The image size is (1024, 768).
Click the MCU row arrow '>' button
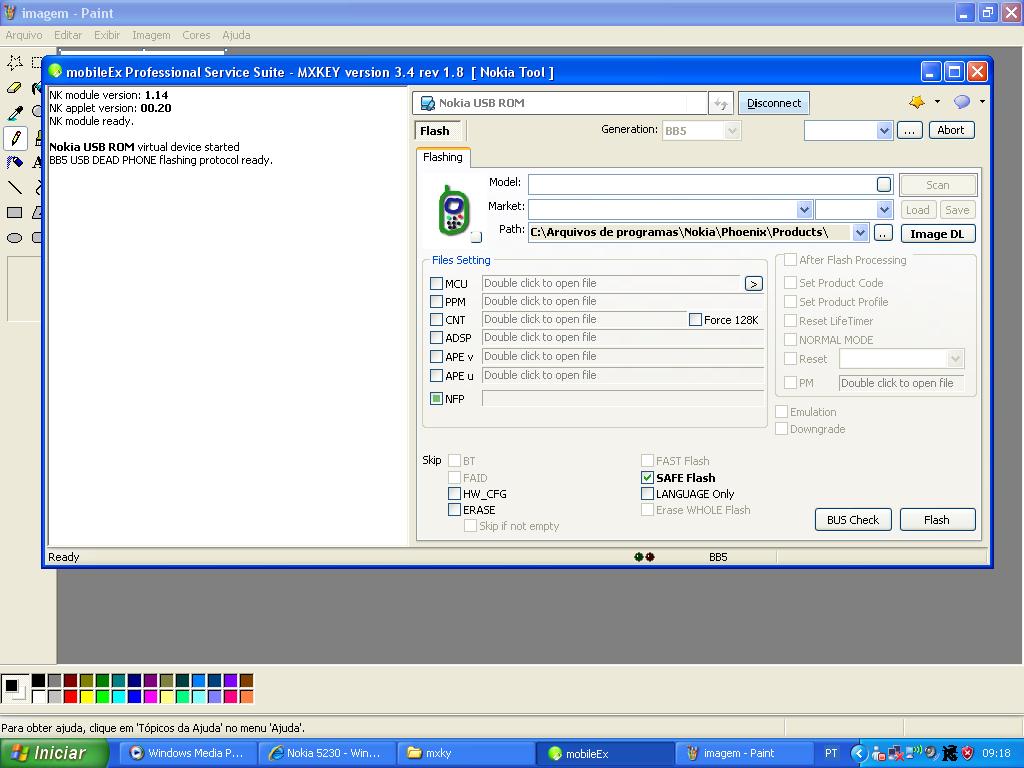click(x=754, y=284)
